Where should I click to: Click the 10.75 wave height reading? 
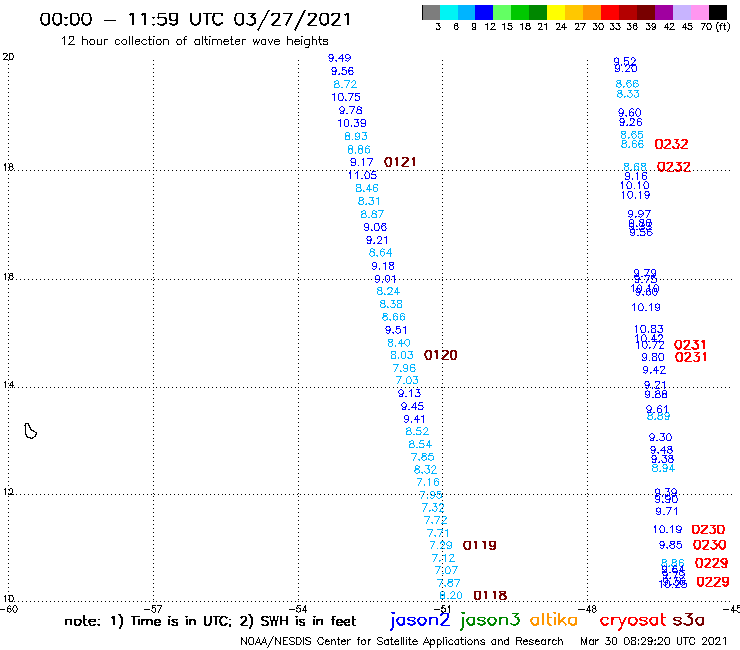(345, 97)
